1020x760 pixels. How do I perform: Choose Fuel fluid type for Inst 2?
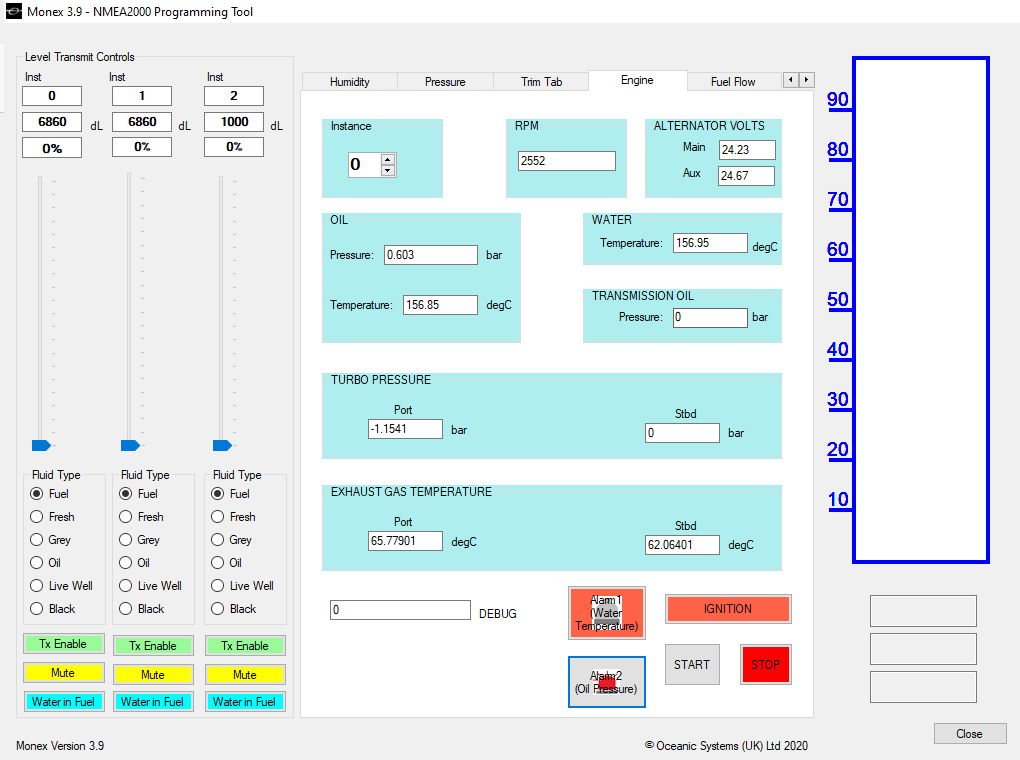tap(231, 494)
